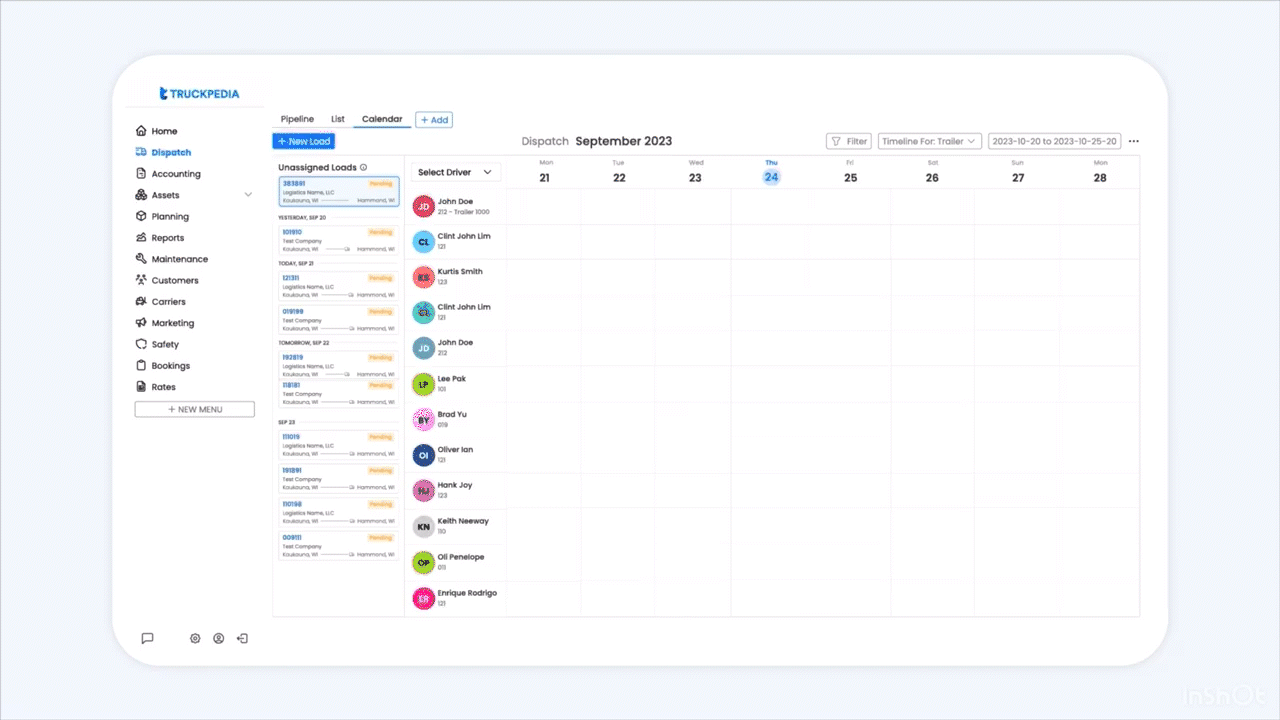Click the Maintenance wrench icon in sidebar
This screenshot has height=720, width=1280.
point(141,259)
